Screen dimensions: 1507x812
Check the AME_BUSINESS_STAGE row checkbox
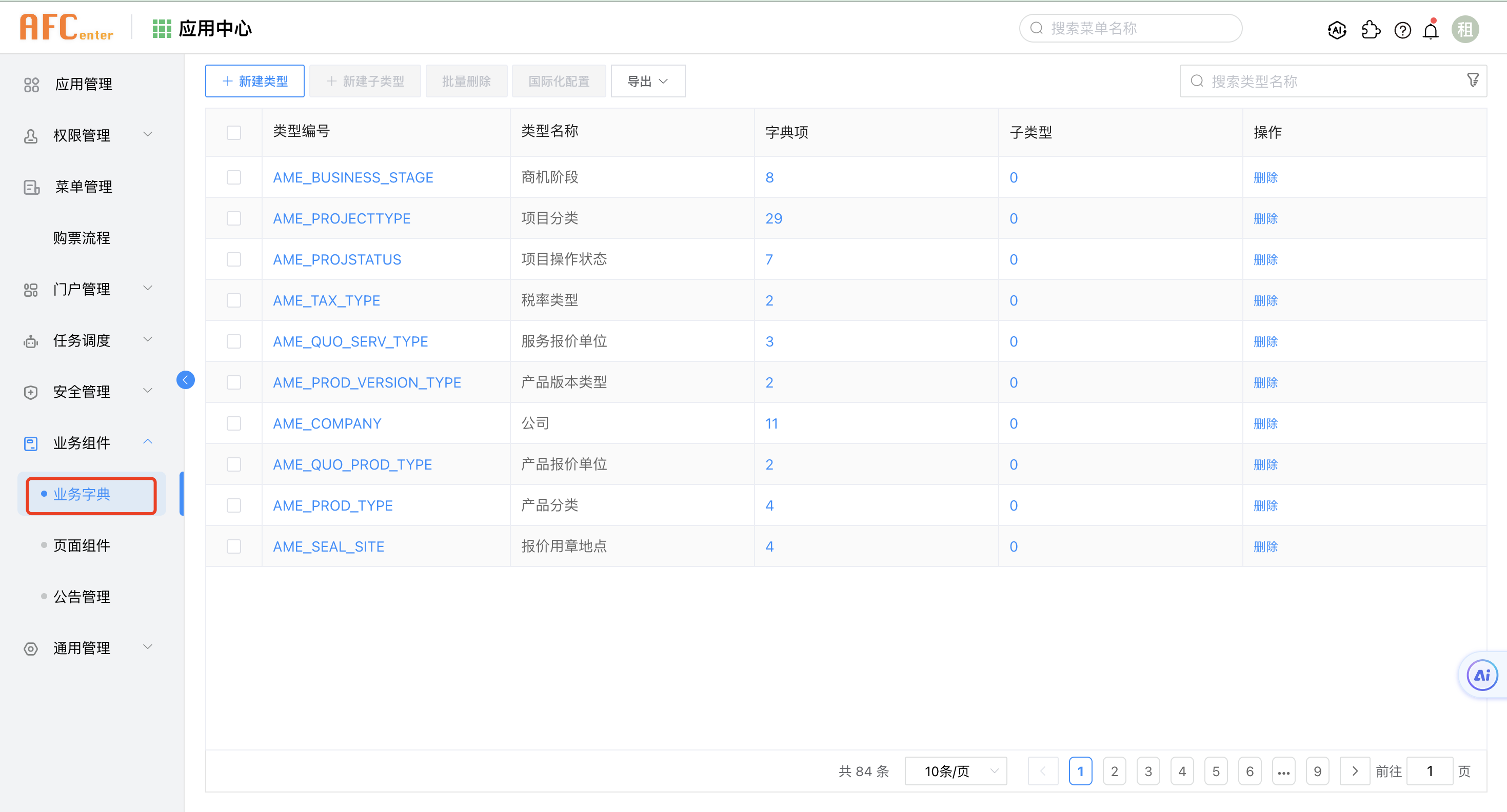pos(234,177)
